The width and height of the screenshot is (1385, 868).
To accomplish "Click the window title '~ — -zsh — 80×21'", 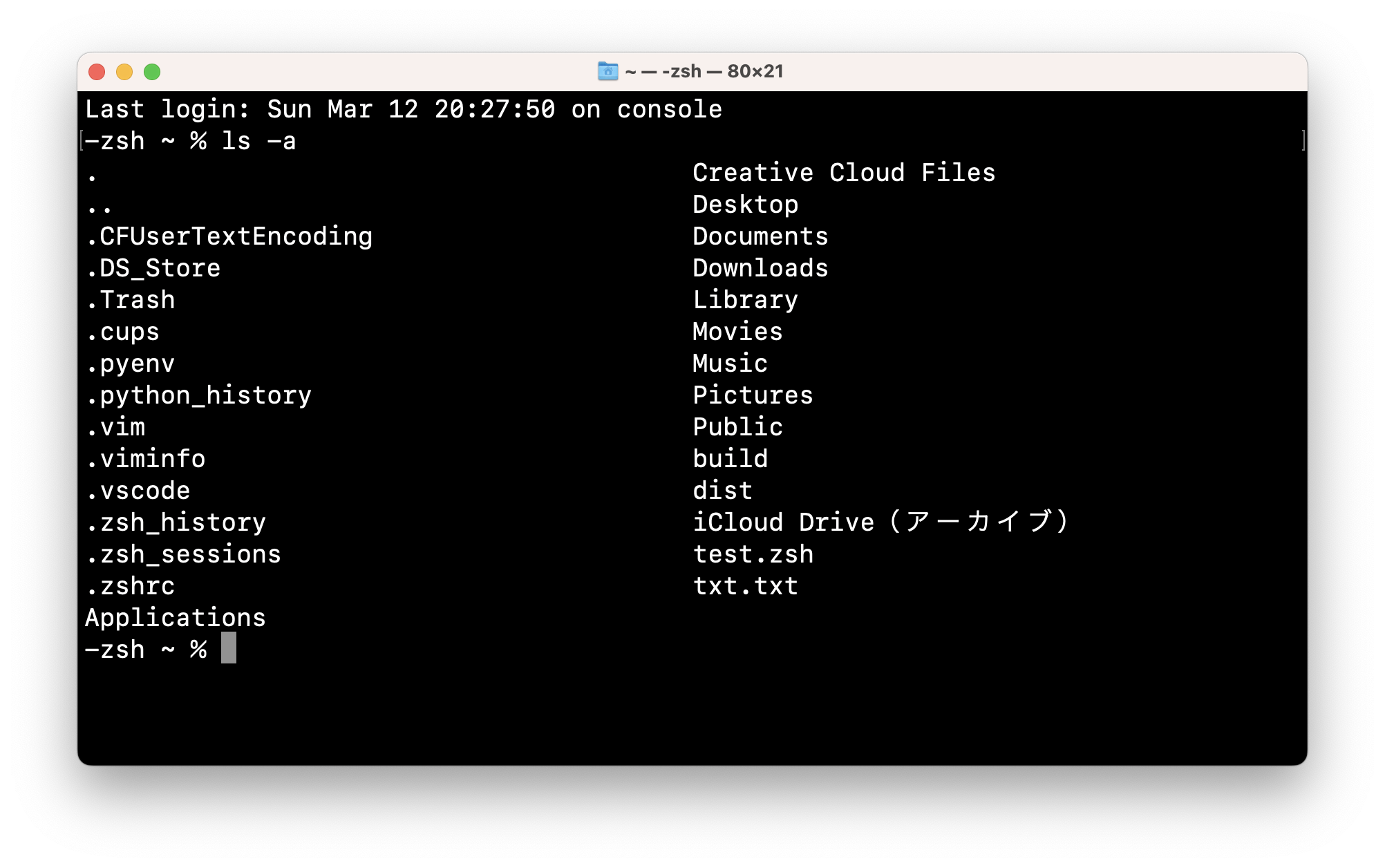I will (x=704, y=71).
